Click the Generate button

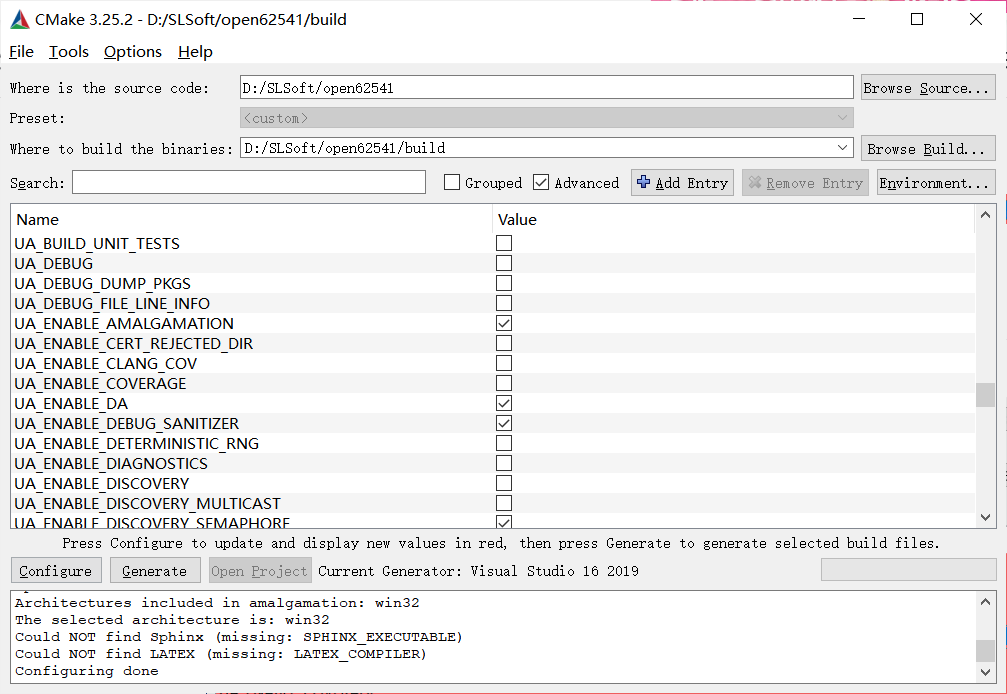154,571
